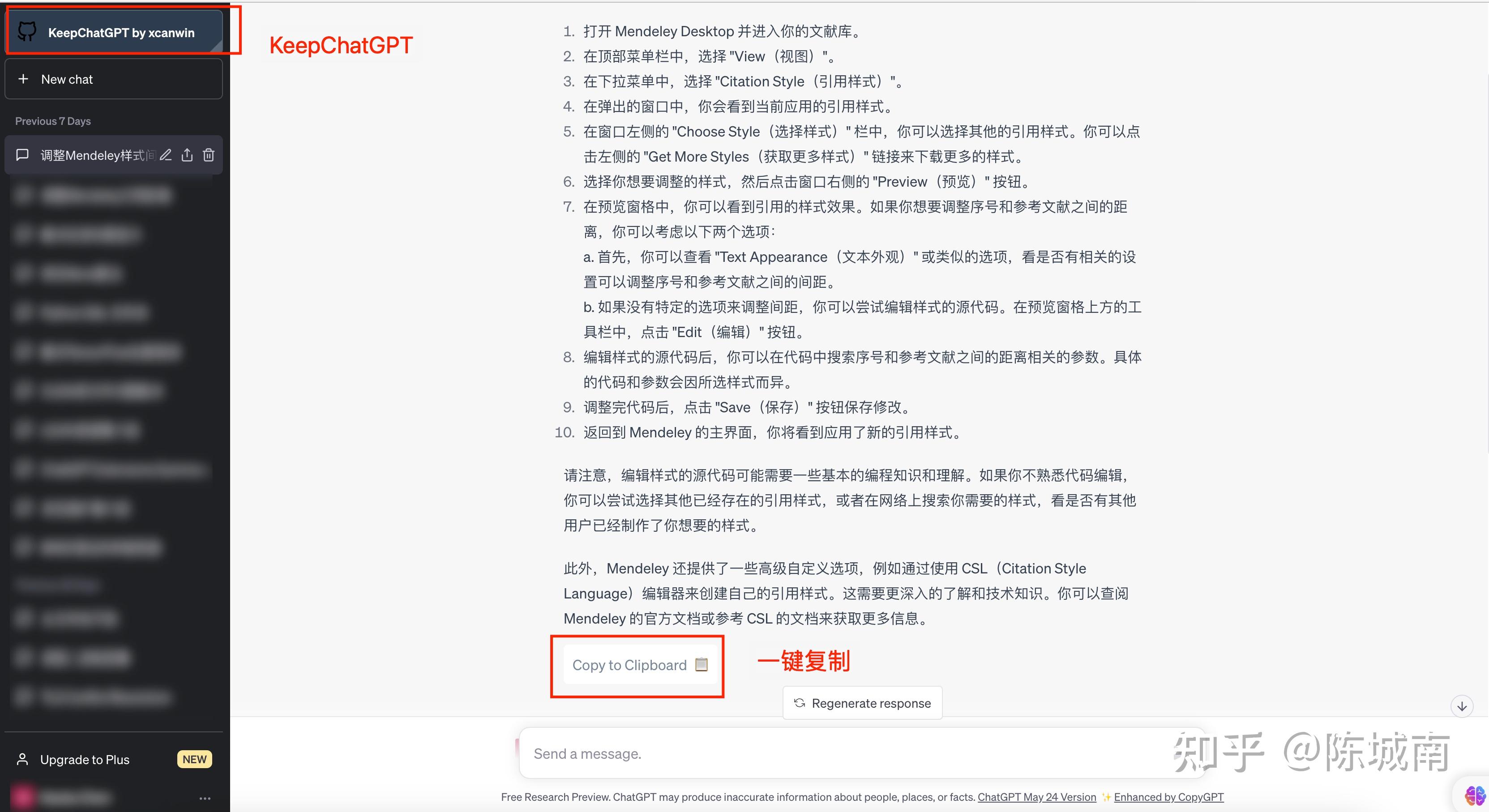
Task: Share the 调整Mendeley样式 chat via share icon
Action: [187, 155]
